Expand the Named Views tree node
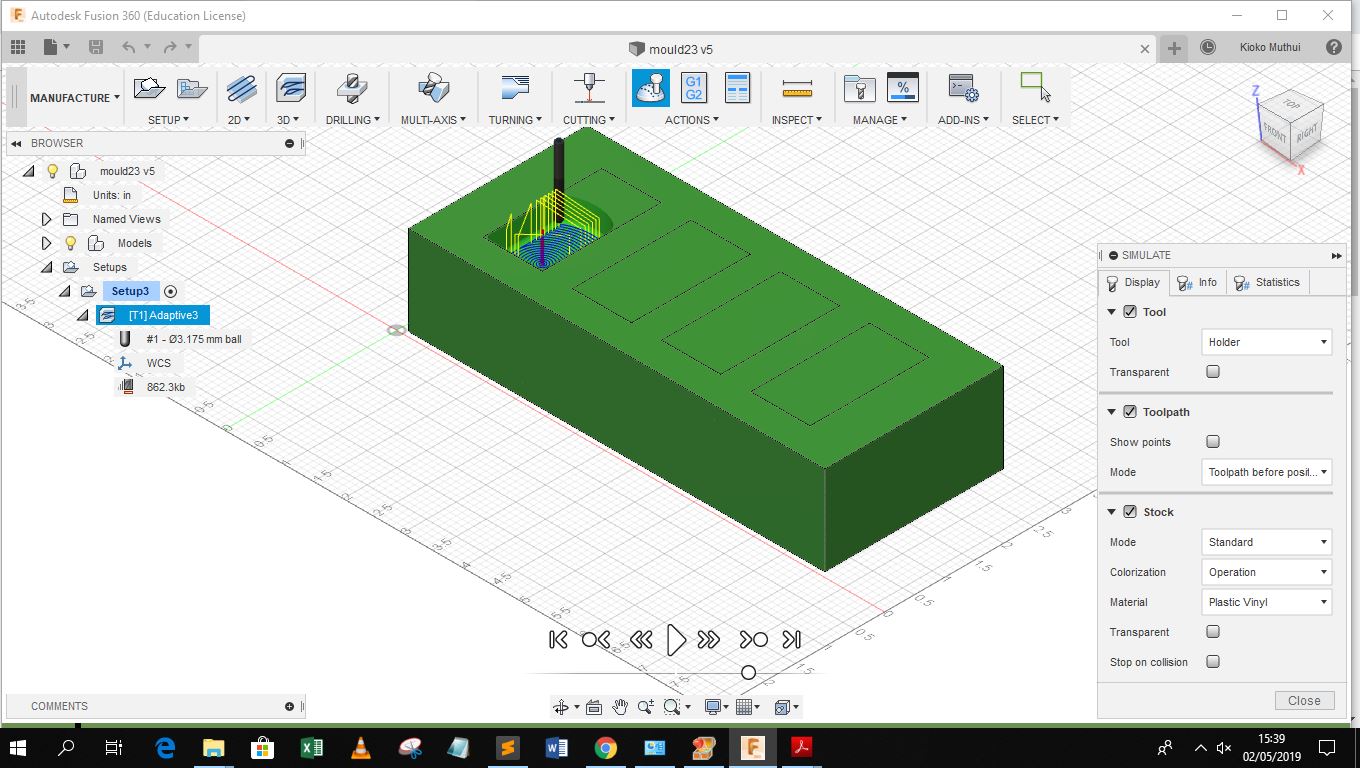Viewport: 1360px width, 768px height. [46, 219]
